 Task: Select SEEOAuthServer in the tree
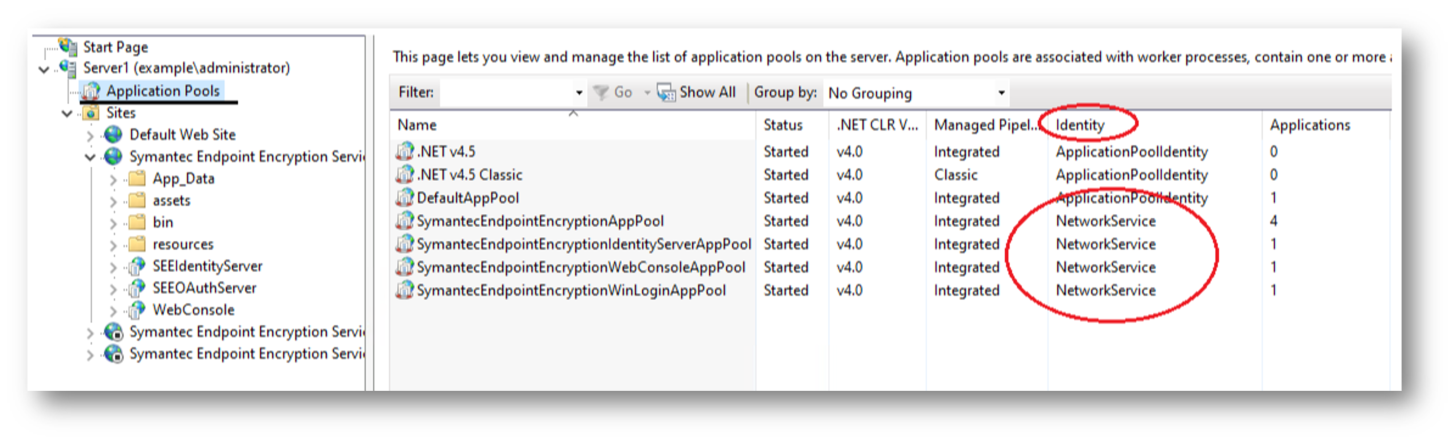[x=204, y=288]
